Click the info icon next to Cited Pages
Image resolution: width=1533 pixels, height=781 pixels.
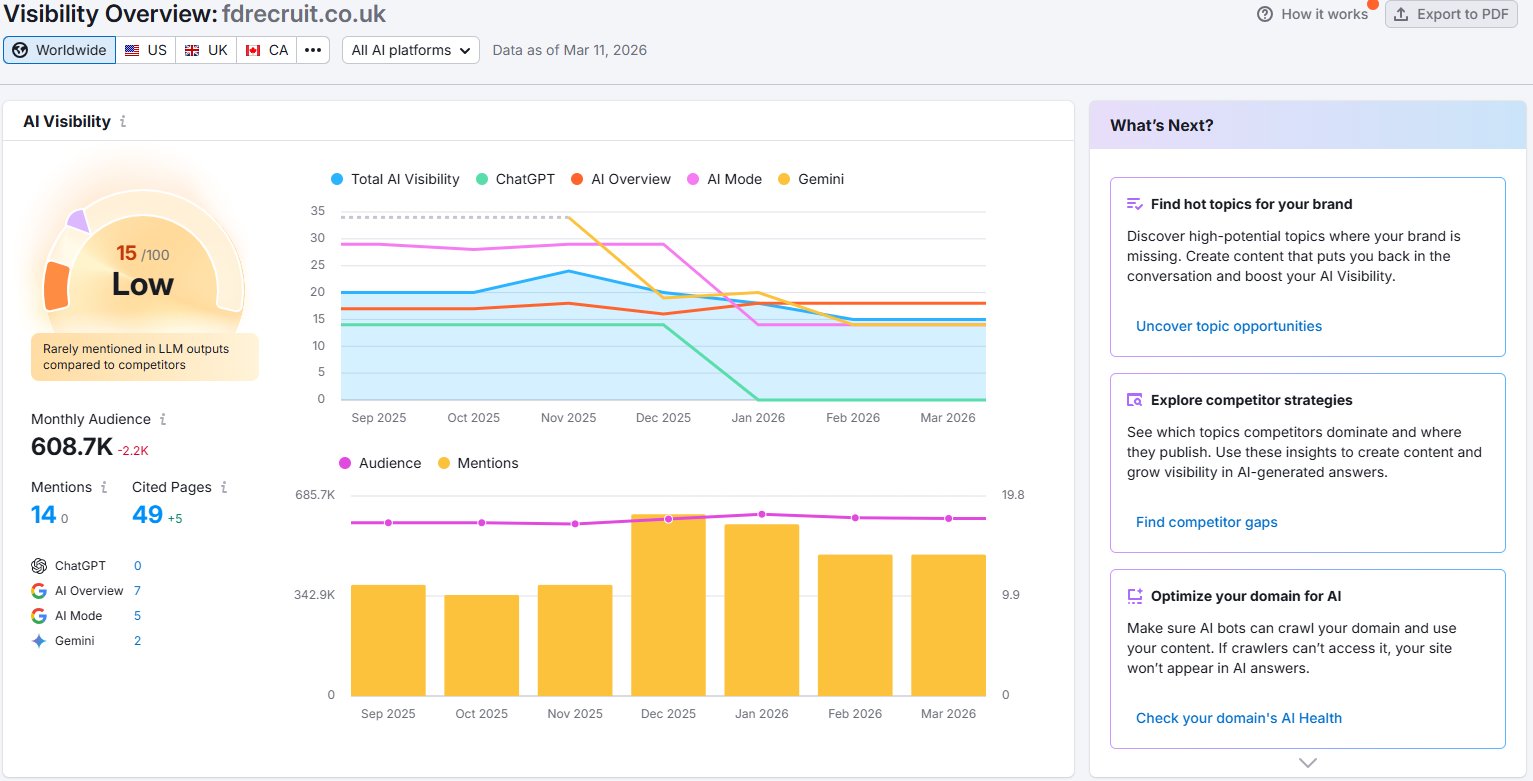point(224,488)
